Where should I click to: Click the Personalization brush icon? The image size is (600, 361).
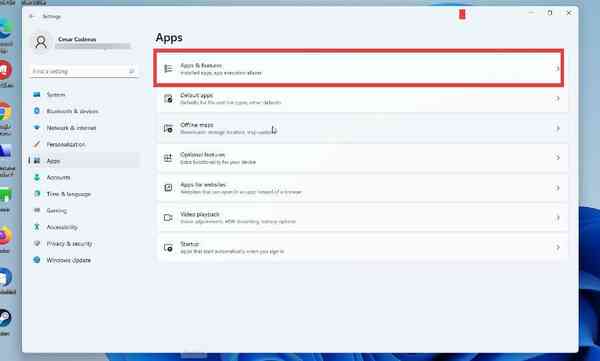point(37,144)
